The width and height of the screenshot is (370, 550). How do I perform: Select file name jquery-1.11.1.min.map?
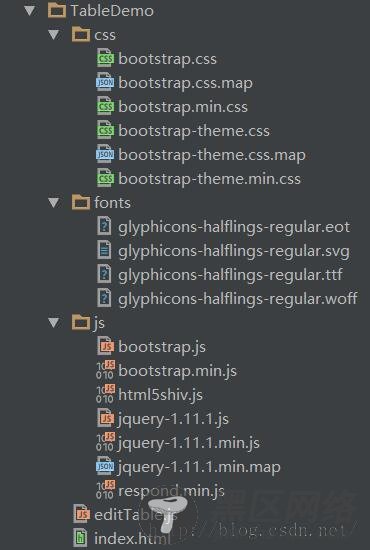click(199, 467)
